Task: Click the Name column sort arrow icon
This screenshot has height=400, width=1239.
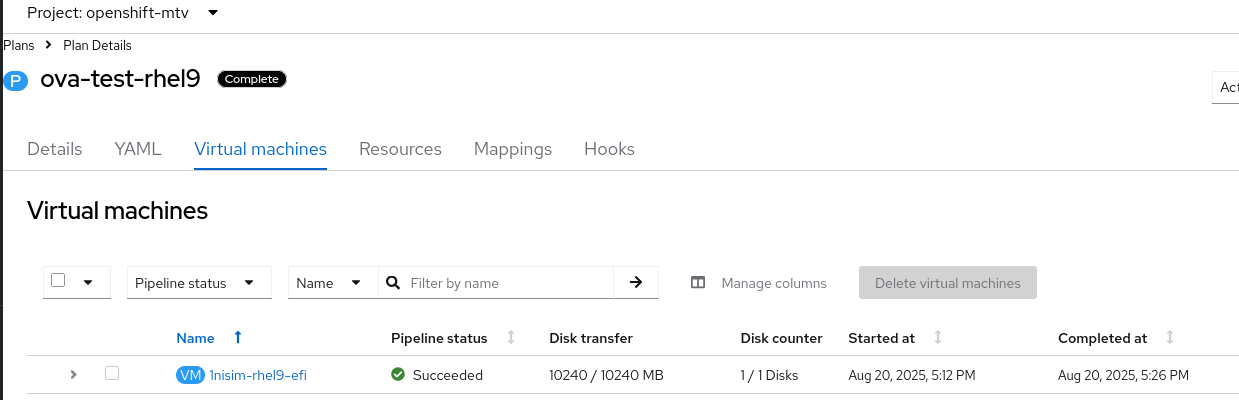Action: coord(237,338)
